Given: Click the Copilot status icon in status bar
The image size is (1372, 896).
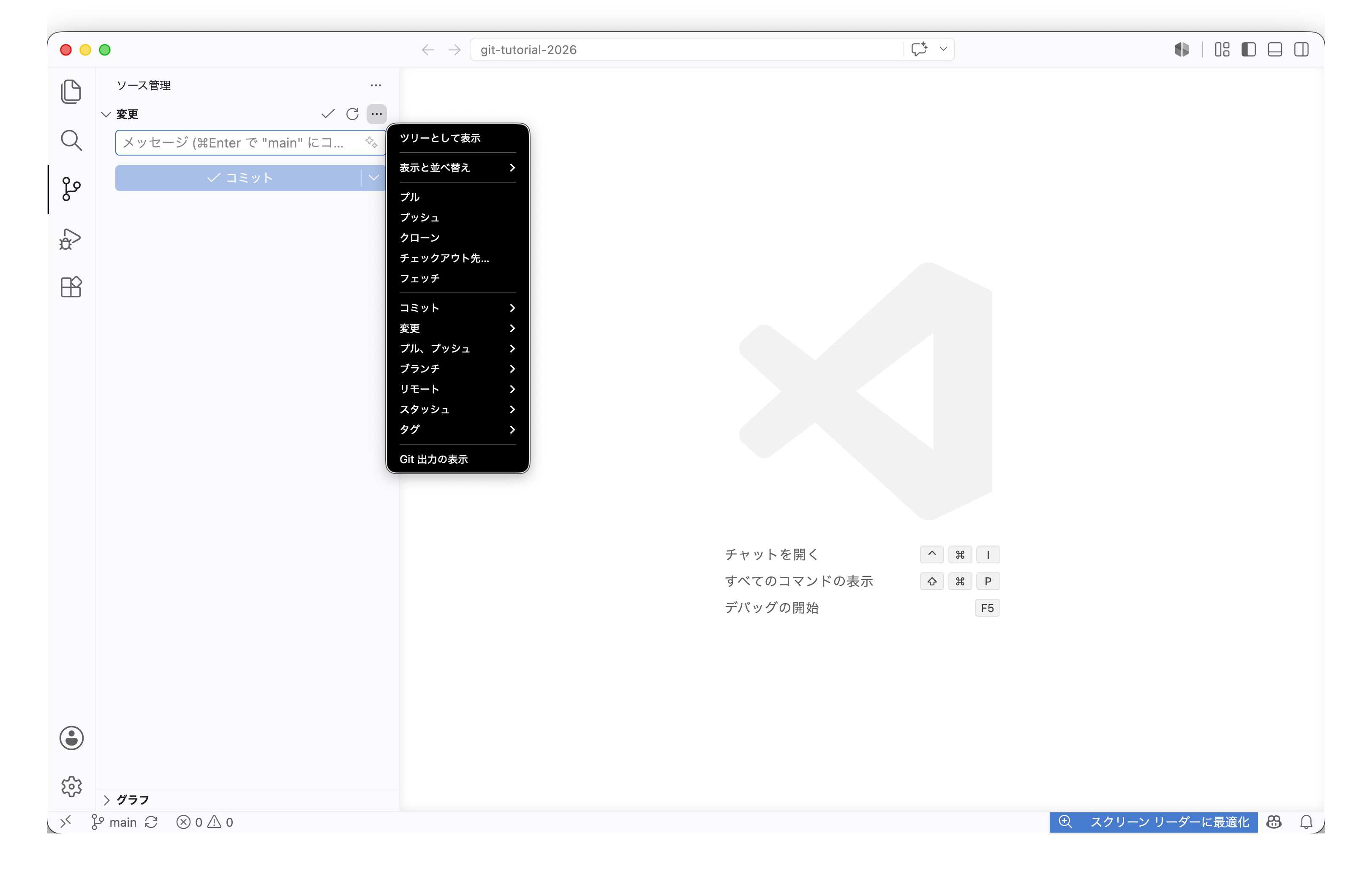Looking at the screenshot, I should coord(1274,822).
